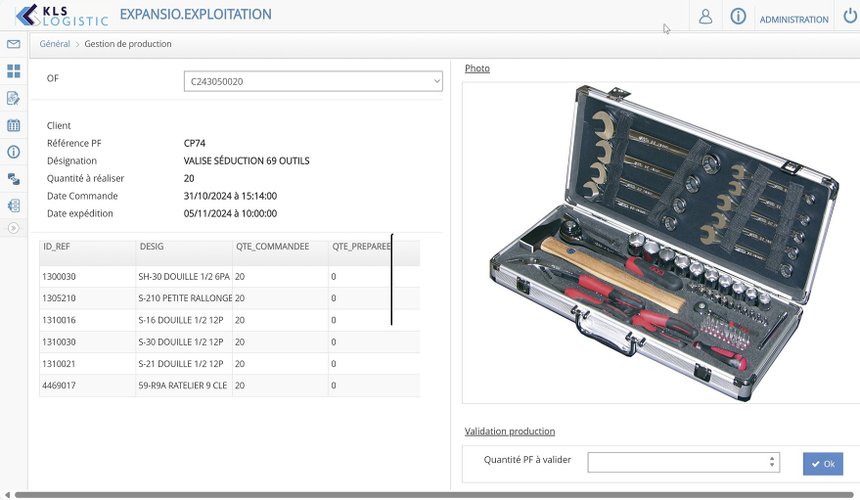Click the horizontal scrollbar at bottom
Screen dimensions: 860x500
point(436,495)
